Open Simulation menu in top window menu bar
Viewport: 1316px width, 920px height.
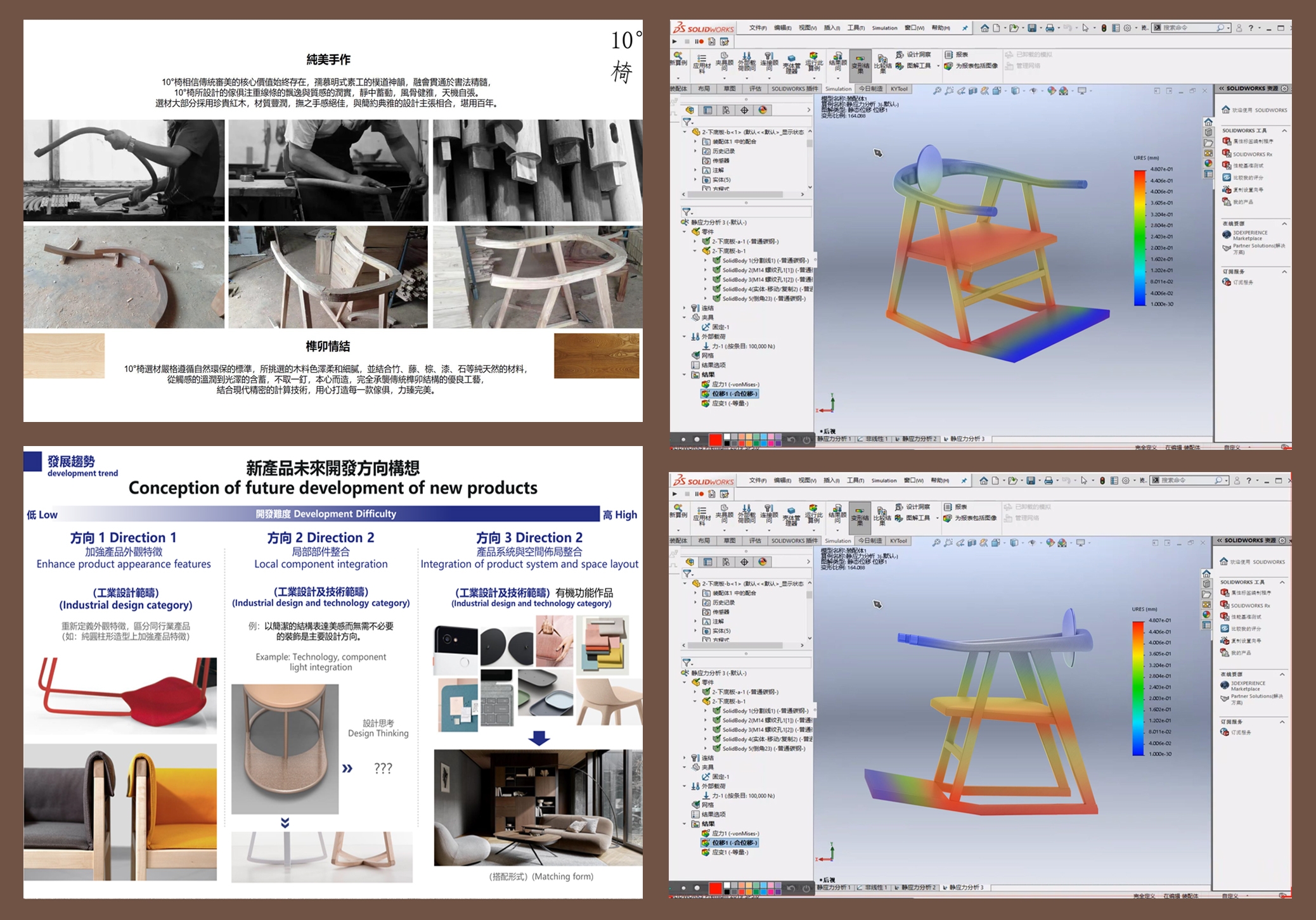(x=884, y=28)
